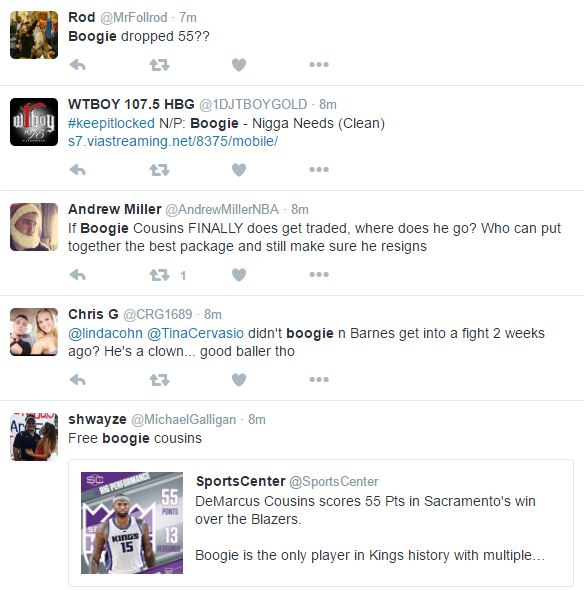Open more options on WTBOY tweet
Viewport: 584px width, 590px height.
(x=319, y=170)
